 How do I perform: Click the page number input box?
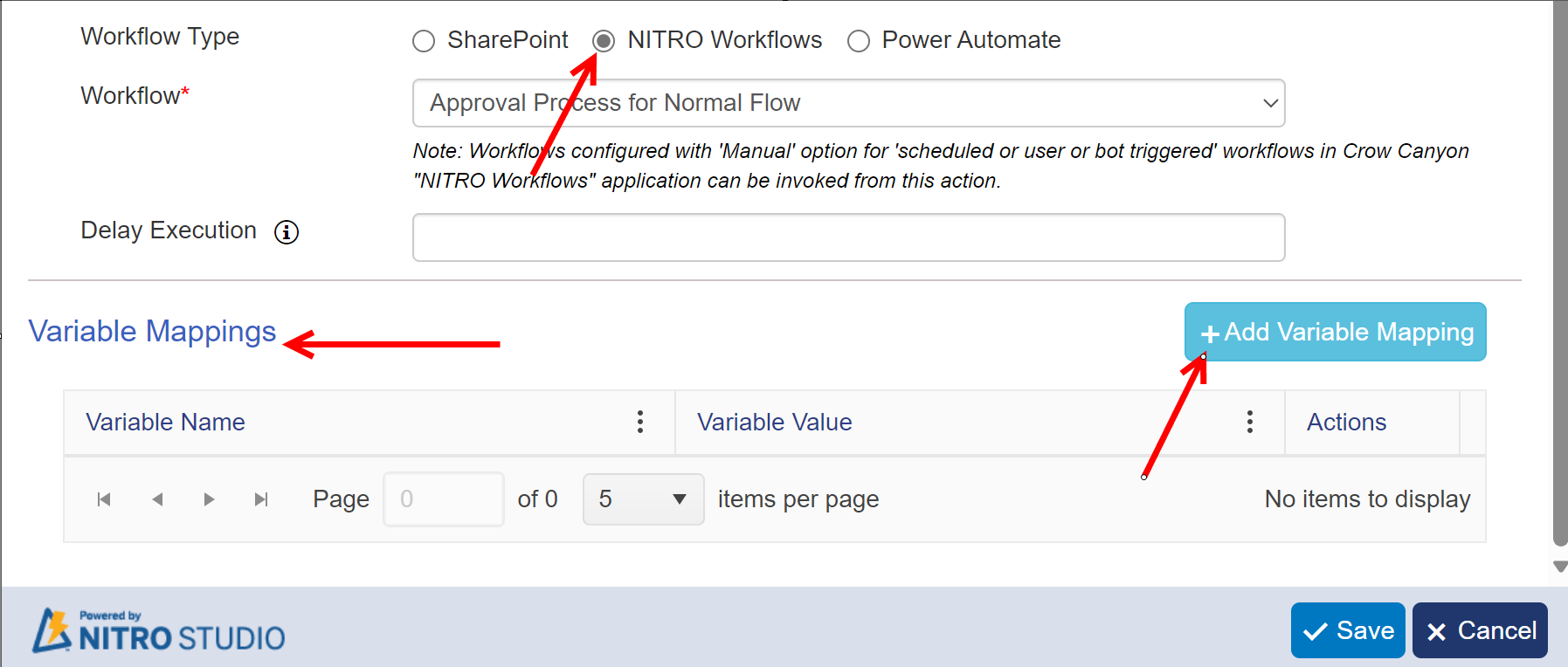[x=444, y=499]
